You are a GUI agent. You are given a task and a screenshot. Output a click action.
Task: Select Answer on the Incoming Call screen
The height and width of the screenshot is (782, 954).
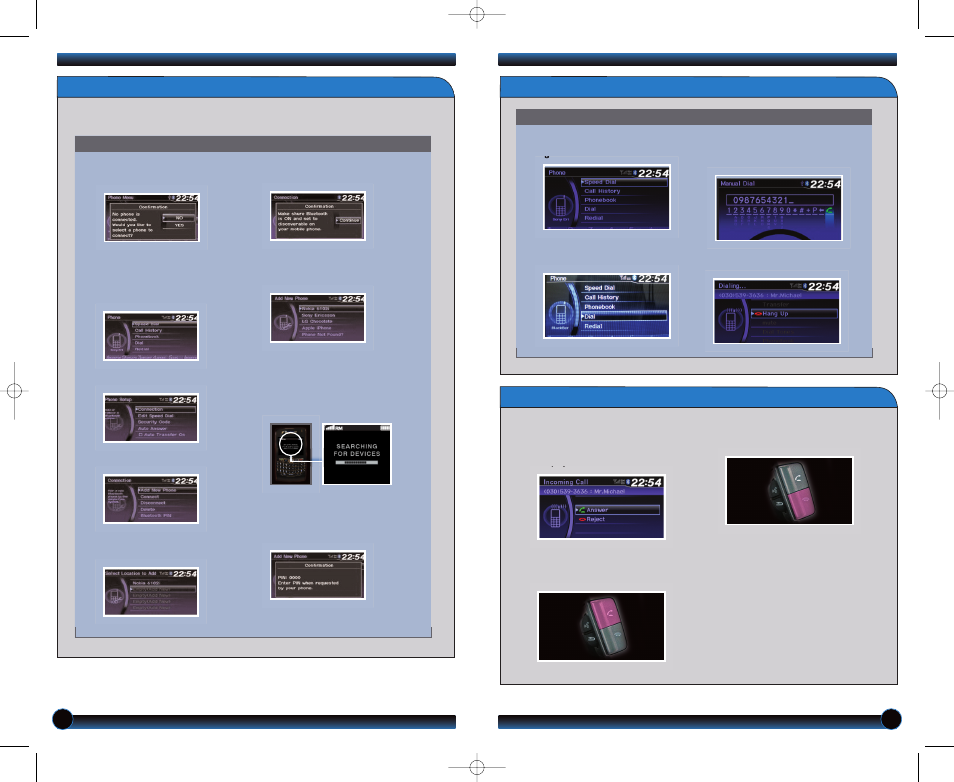coord(617,510)
